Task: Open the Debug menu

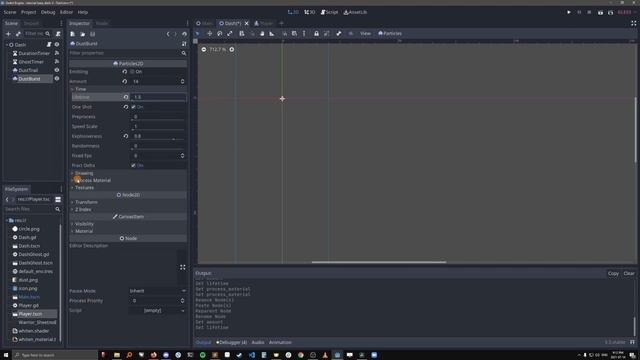Action: pos(48,12)
